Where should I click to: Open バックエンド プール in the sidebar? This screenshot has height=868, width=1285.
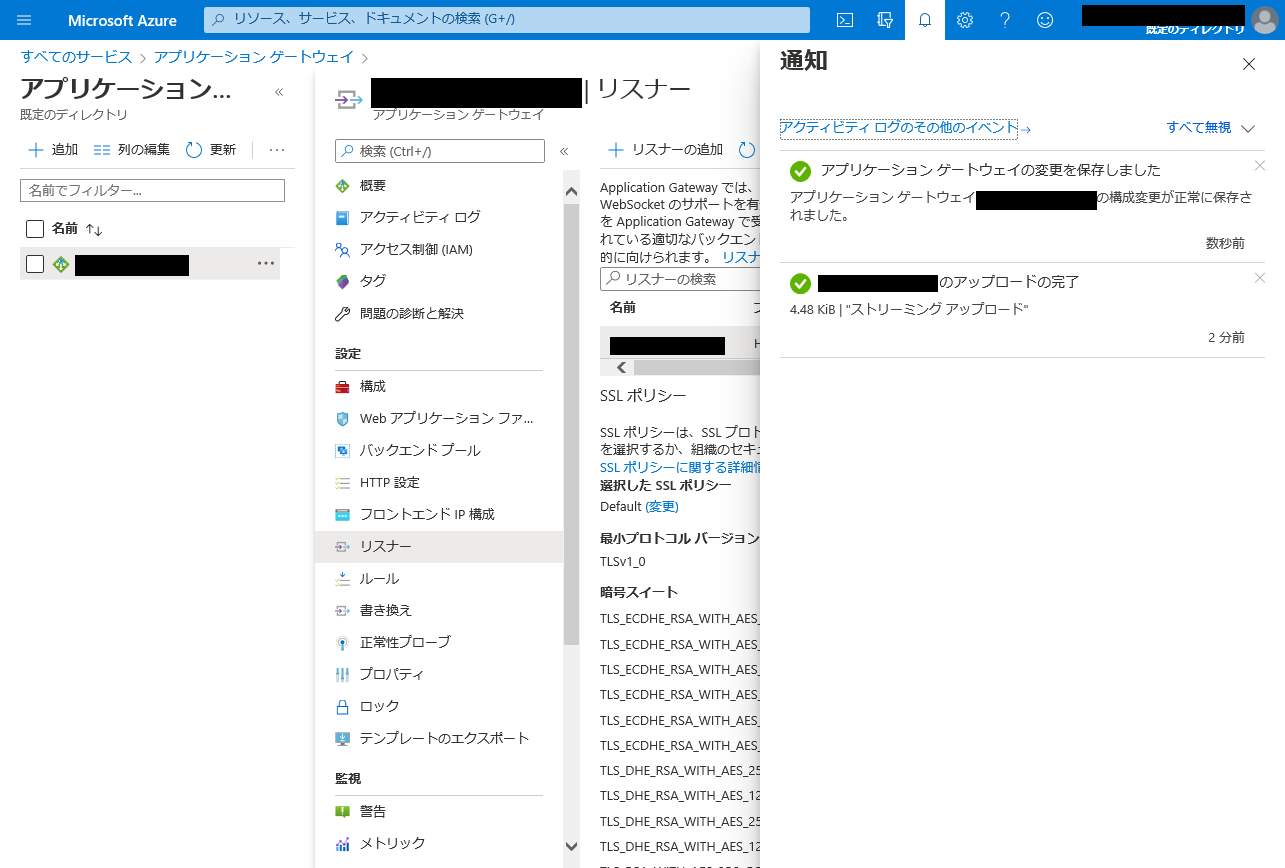coord(419,450)
